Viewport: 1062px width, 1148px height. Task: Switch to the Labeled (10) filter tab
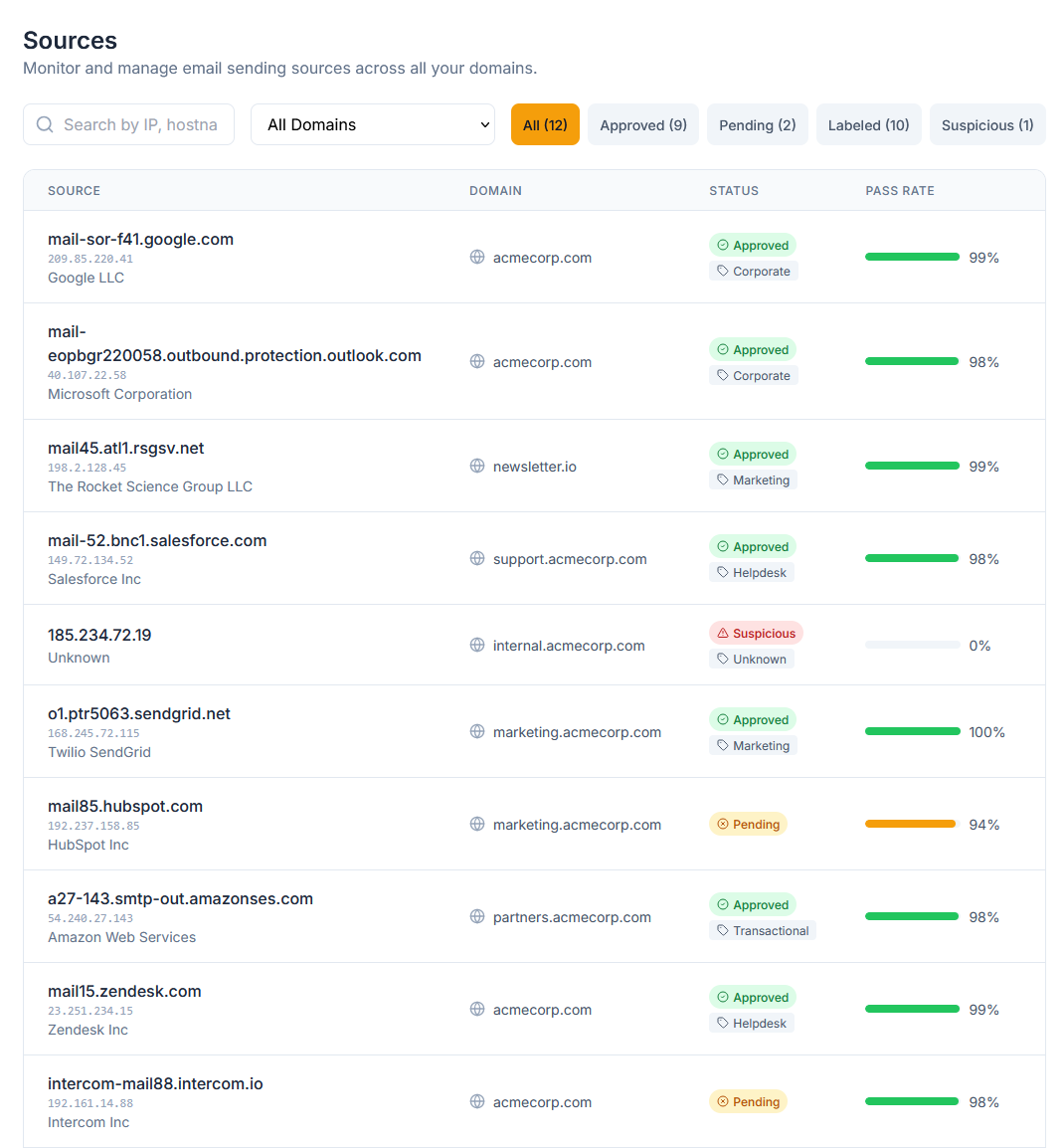[x=868, y=124]
